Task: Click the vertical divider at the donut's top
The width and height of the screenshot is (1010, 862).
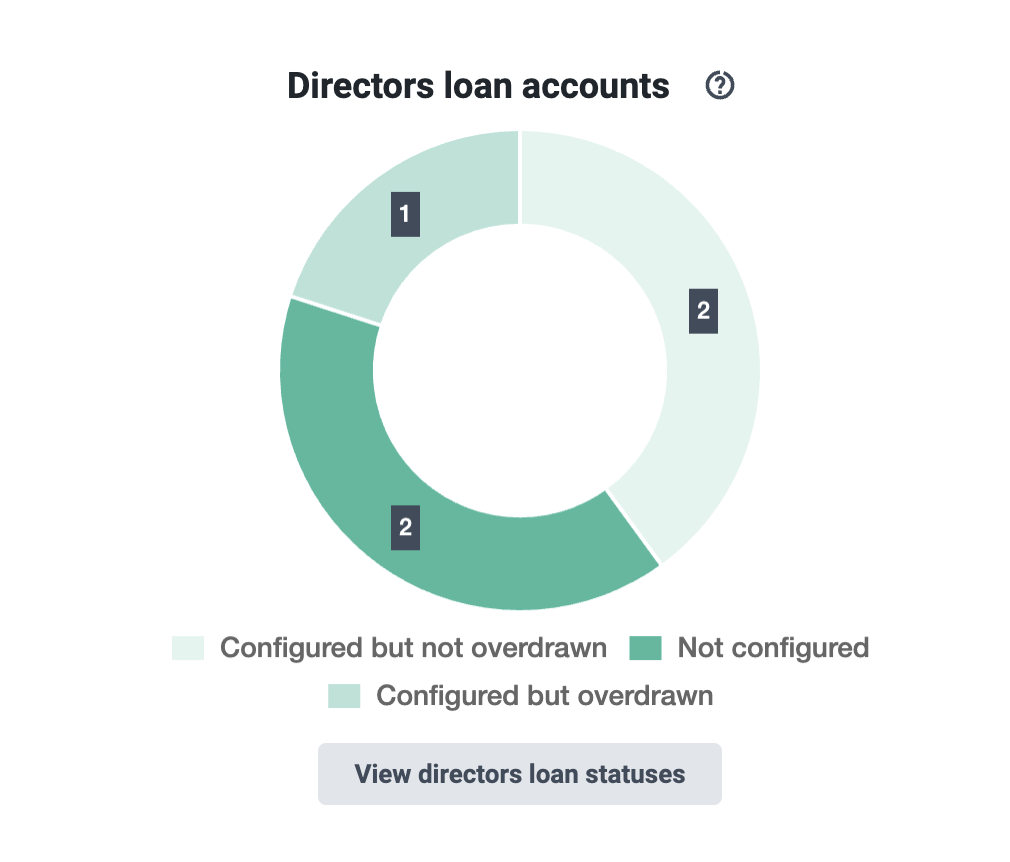Action: [520, 177]
